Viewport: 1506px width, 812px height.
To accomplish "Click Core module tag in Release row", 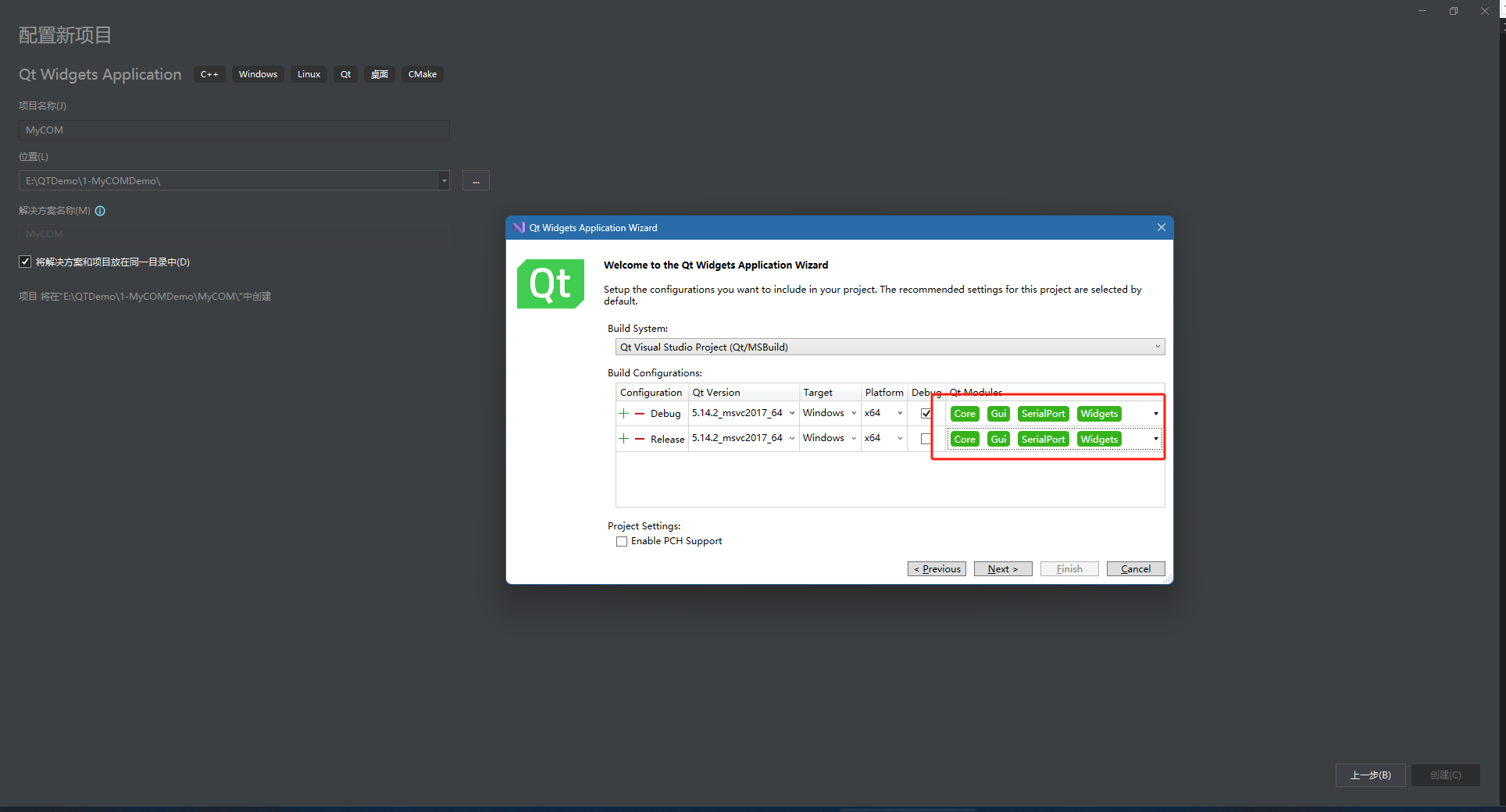I will click(x=965, y=440).
